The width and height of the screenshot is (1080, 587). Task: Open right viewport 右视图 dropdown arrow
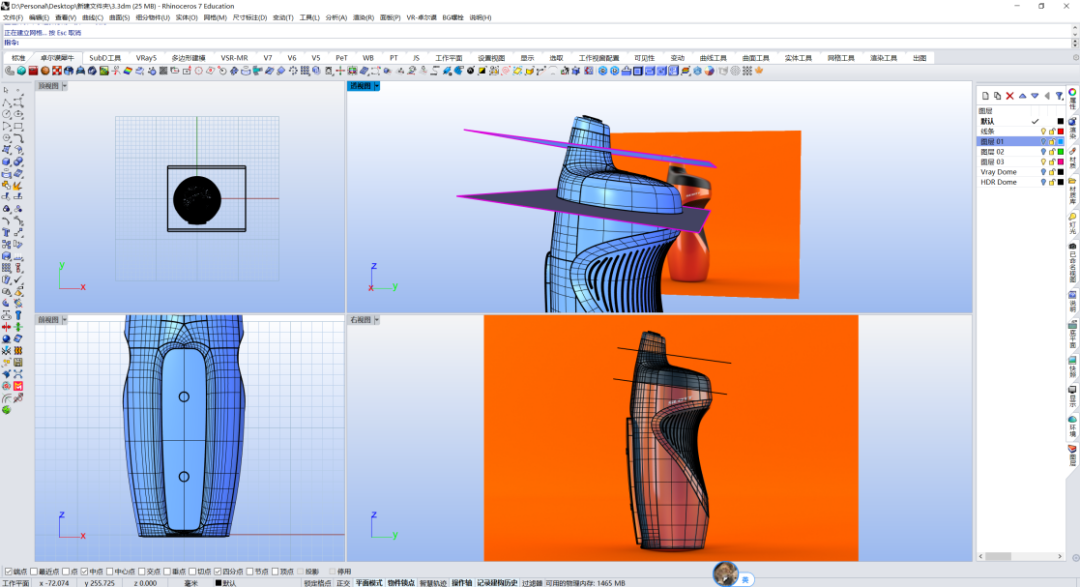tap(377, 320)
